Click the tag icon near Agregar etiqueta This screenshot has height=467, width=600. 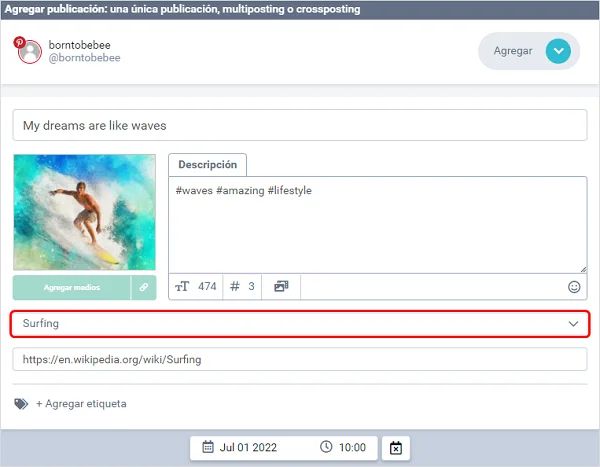(x=21, y=404)
